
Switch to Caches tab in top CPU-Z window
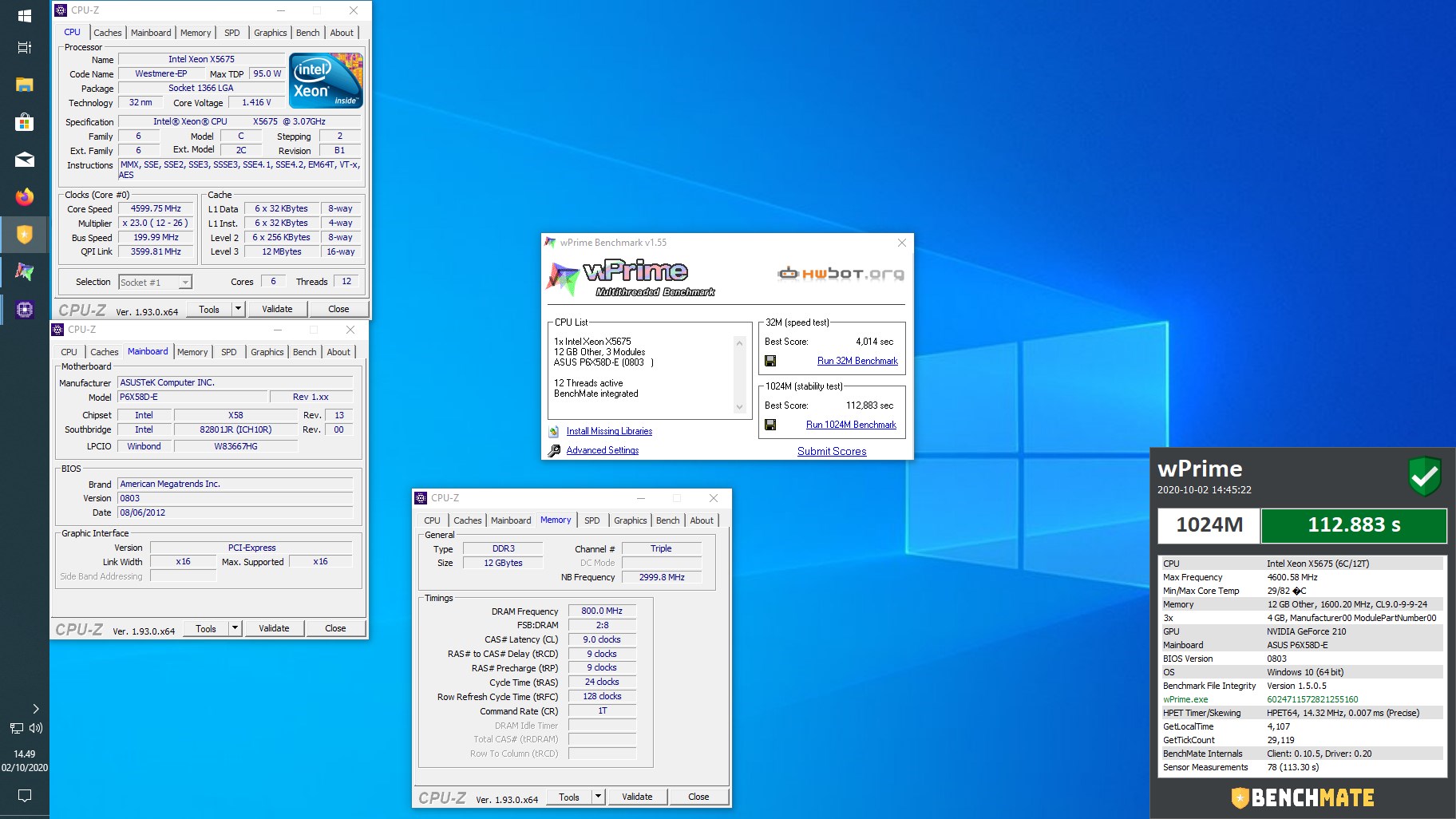pyautogui.click(x=108, y=33)
